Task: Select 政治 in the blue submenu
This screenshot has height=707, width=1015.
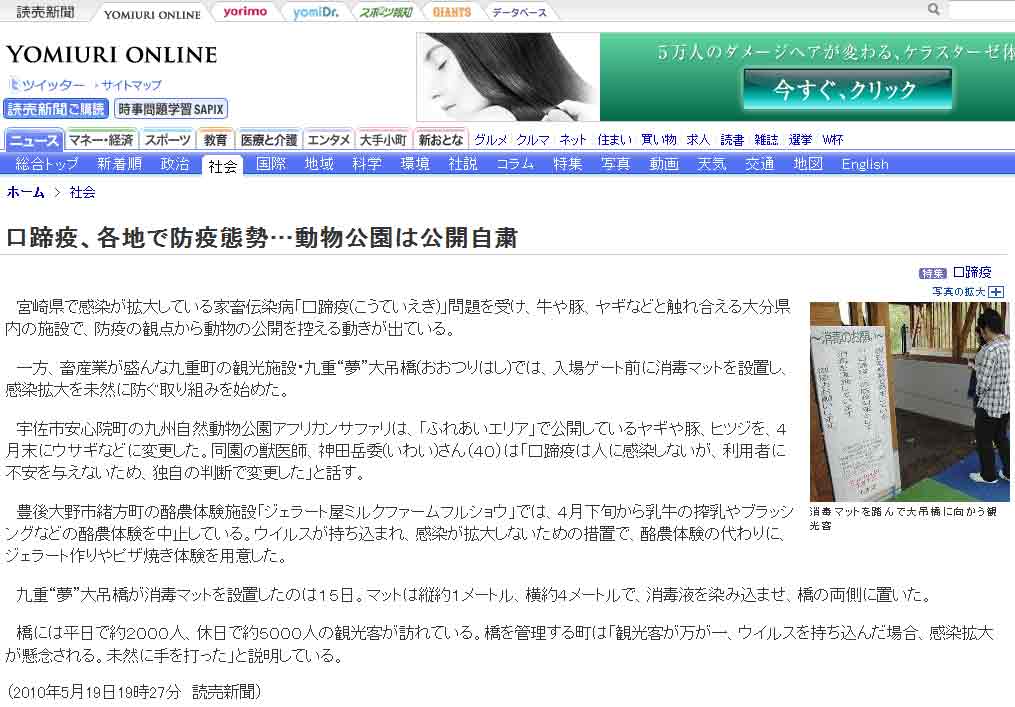Action: 175,164
